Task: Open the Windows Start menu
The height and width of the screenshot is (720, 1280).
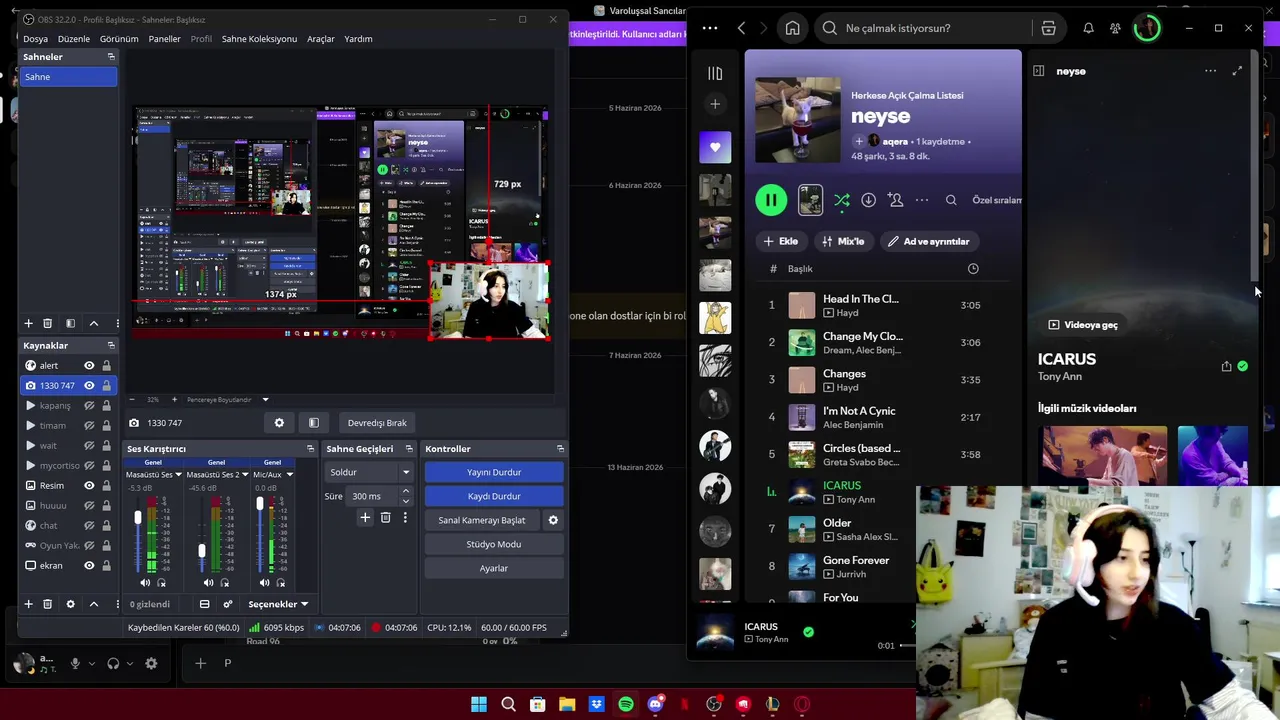Action: 478,704
